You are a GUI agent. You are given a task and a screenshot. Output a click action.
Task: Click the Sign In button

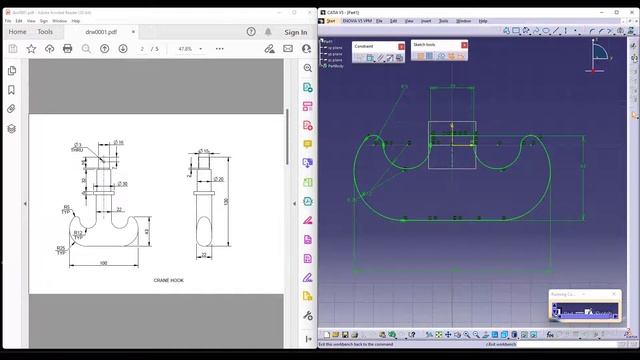(296, 32)
